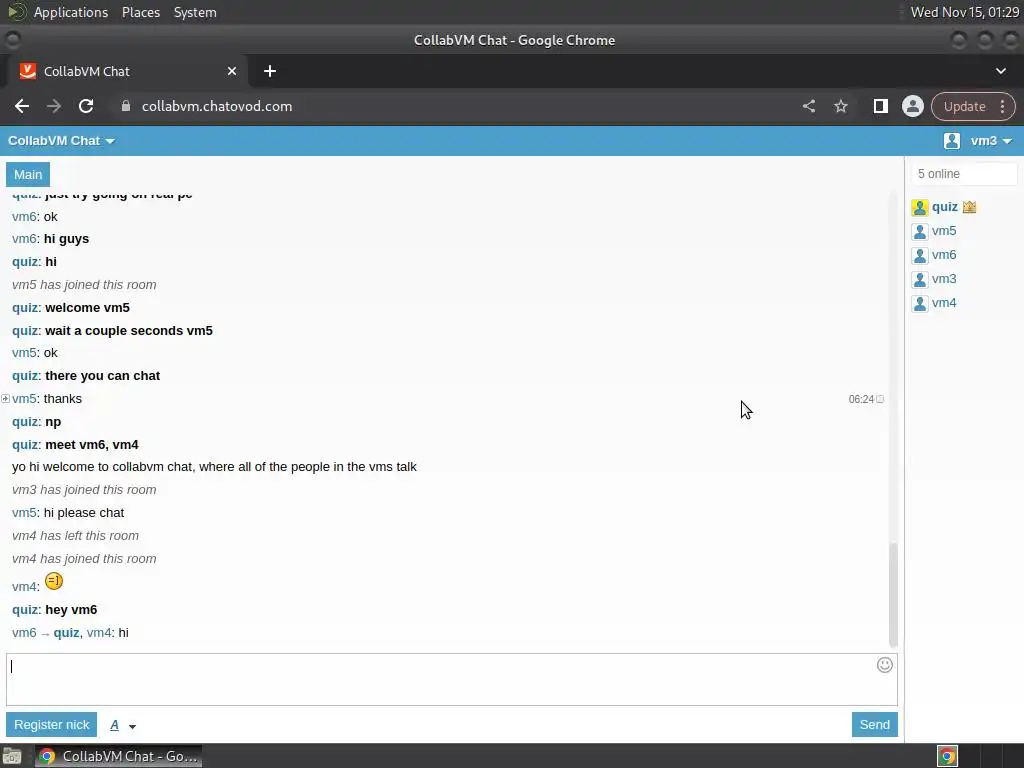Click quiz nick in 'meet vm6, vm4' message

(x=26, y=445)
